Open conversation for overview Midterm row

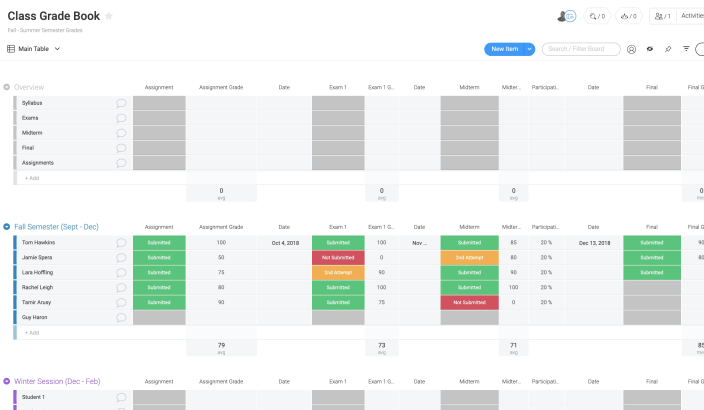coord(121,133)
